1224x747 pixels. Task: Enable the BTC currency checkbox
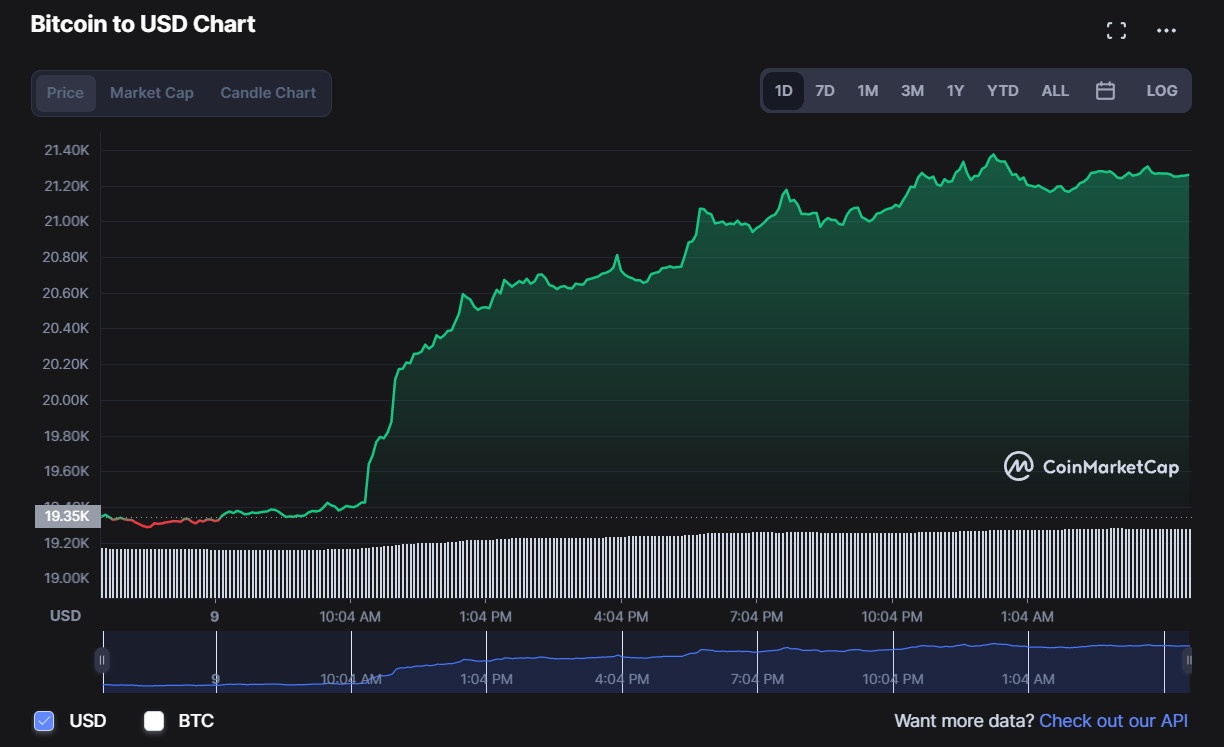[154, 720]
